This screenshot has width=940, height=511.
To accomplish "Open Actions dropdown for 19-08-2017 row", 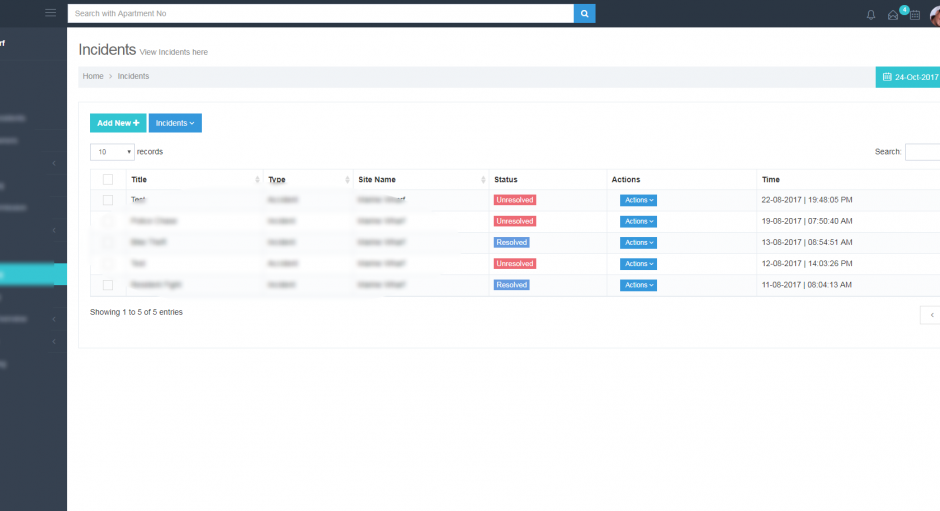I will tap(638, 221).
